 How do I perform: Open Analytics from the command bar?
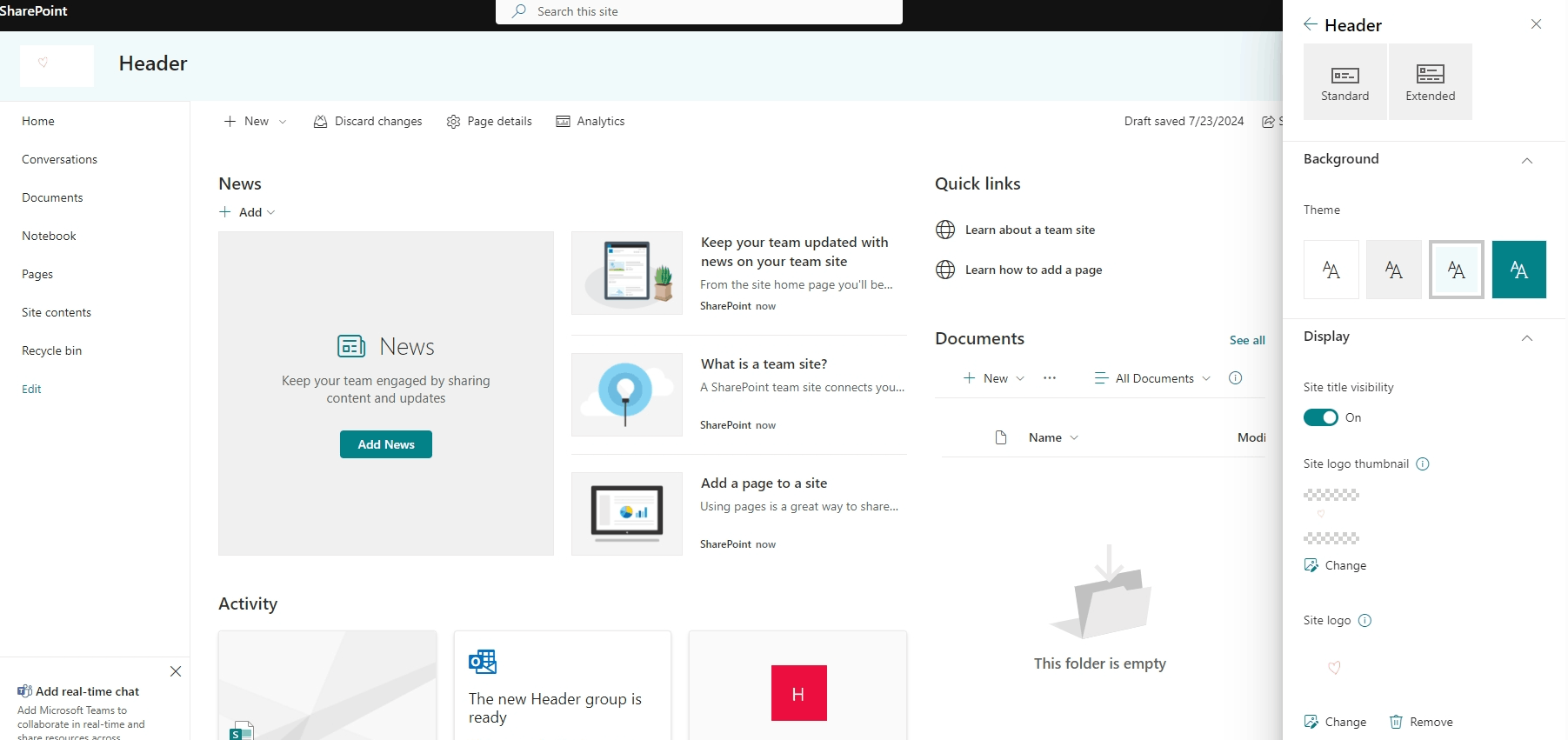(x=591, y=121)
